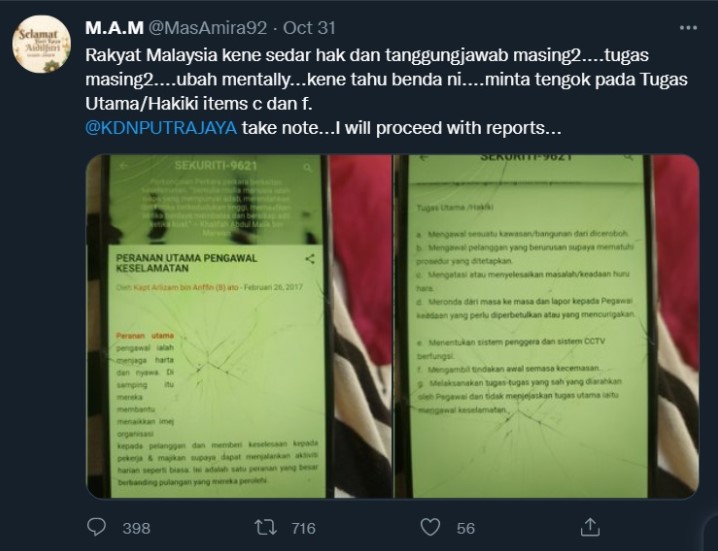Tap search icon in left phone photo header

point(307,168)
